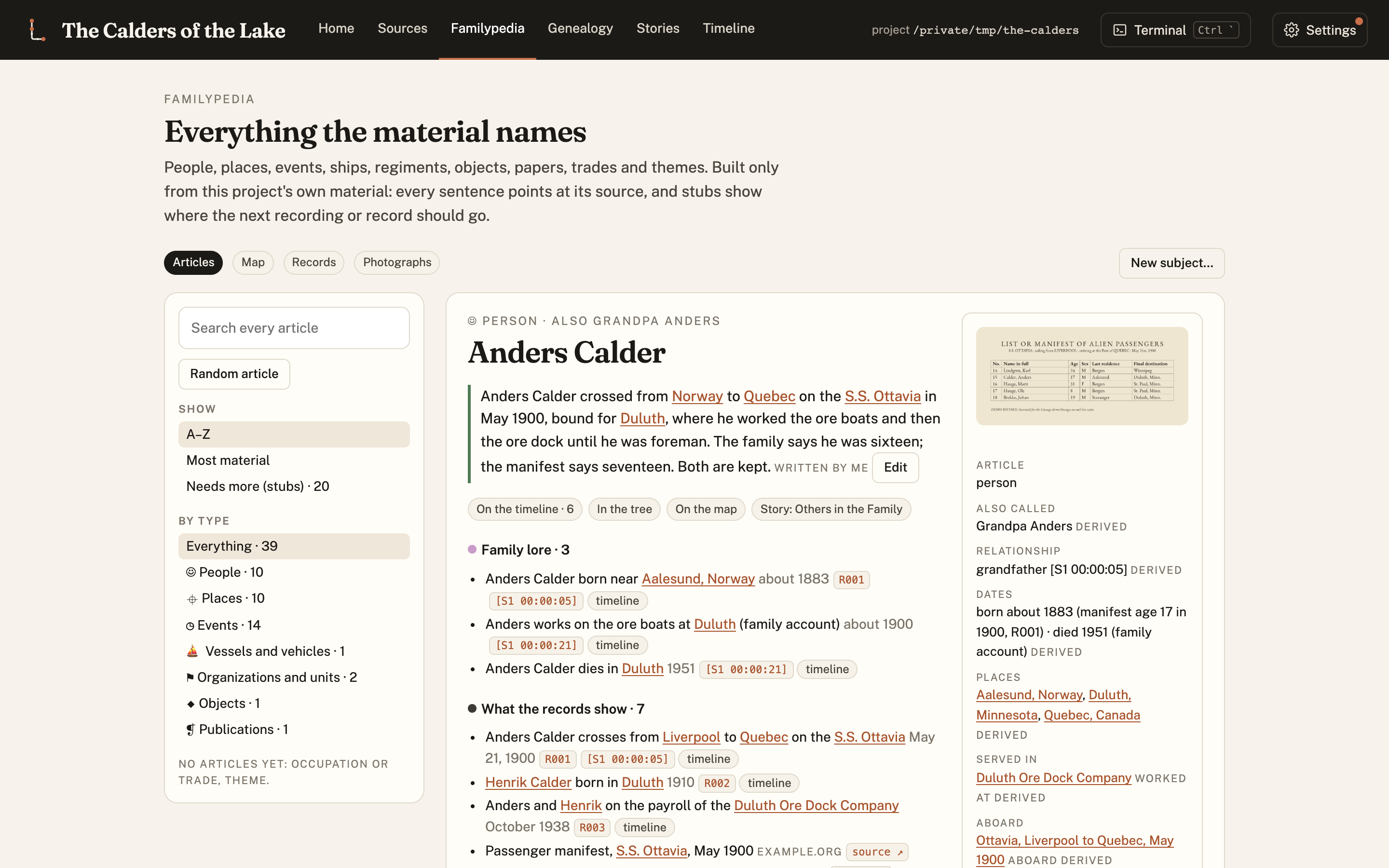Filter articles to Places · 10
Image resolution: width=1389 pixels, height=868 pixels.
294,598
